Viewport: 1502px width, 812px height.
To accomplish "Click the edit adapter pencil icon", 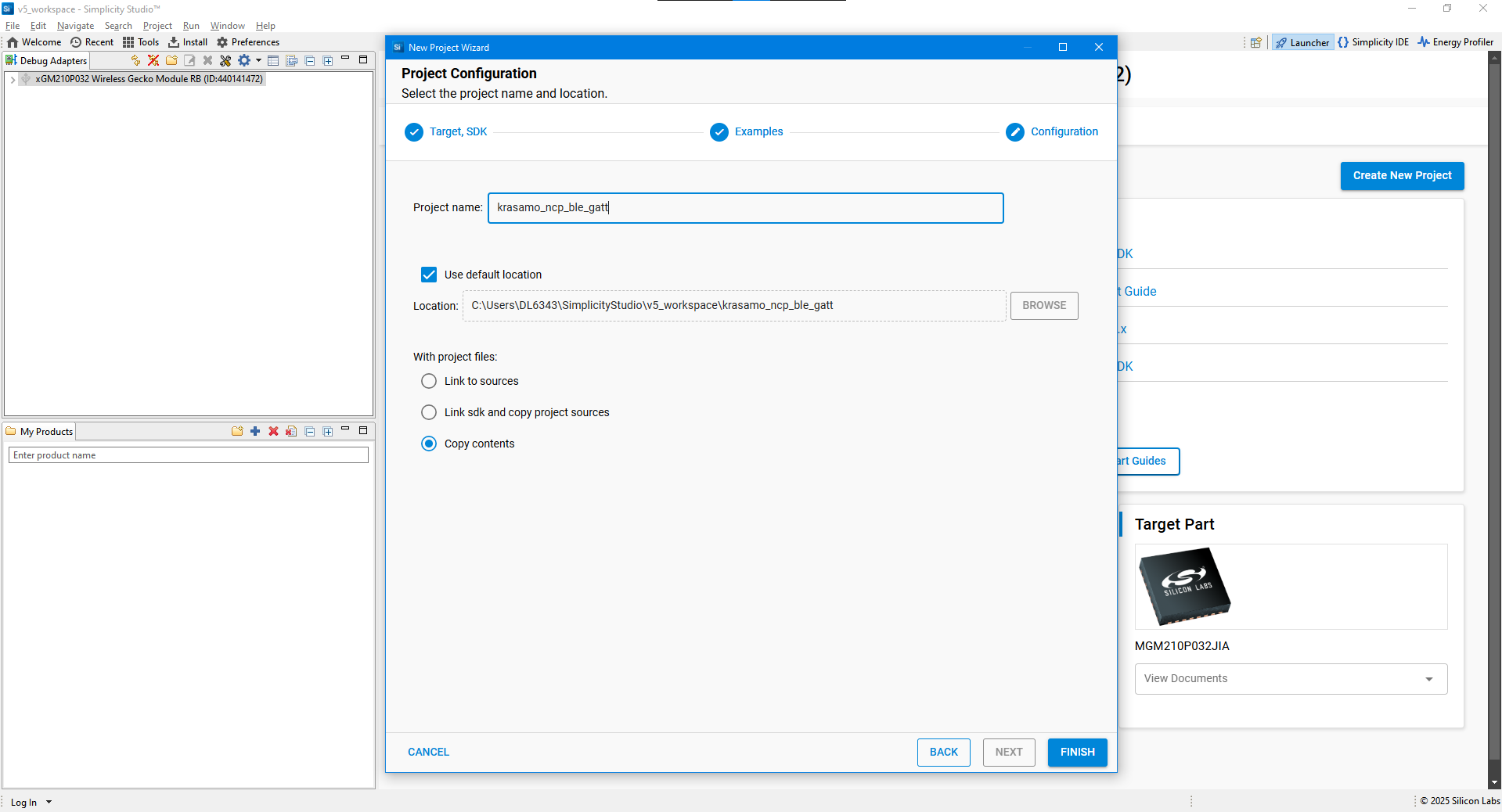I will coord(189,60).
